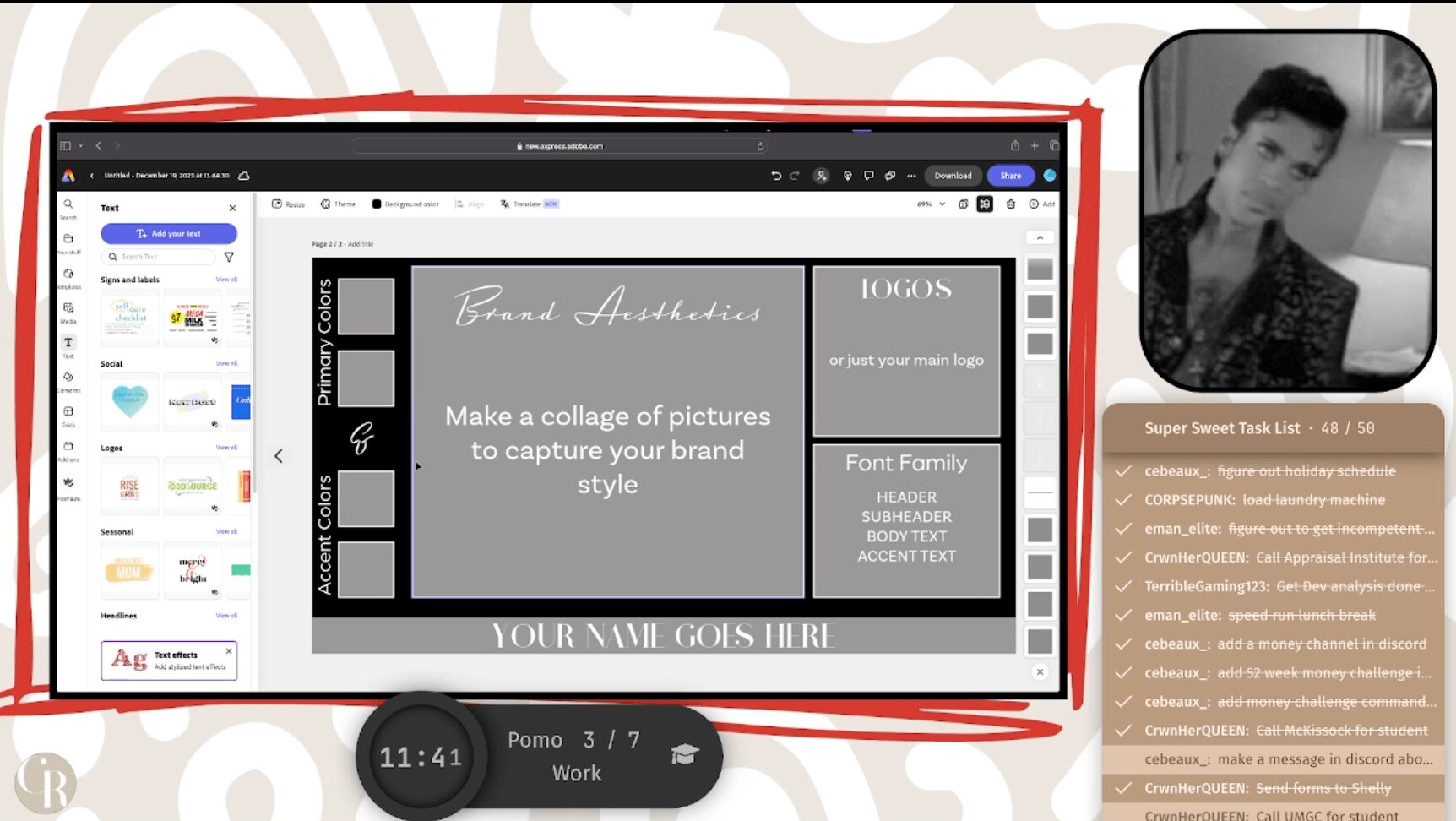Open the Media sidebar section
This screenshot has height=821, width=1456.
(68, 312)
